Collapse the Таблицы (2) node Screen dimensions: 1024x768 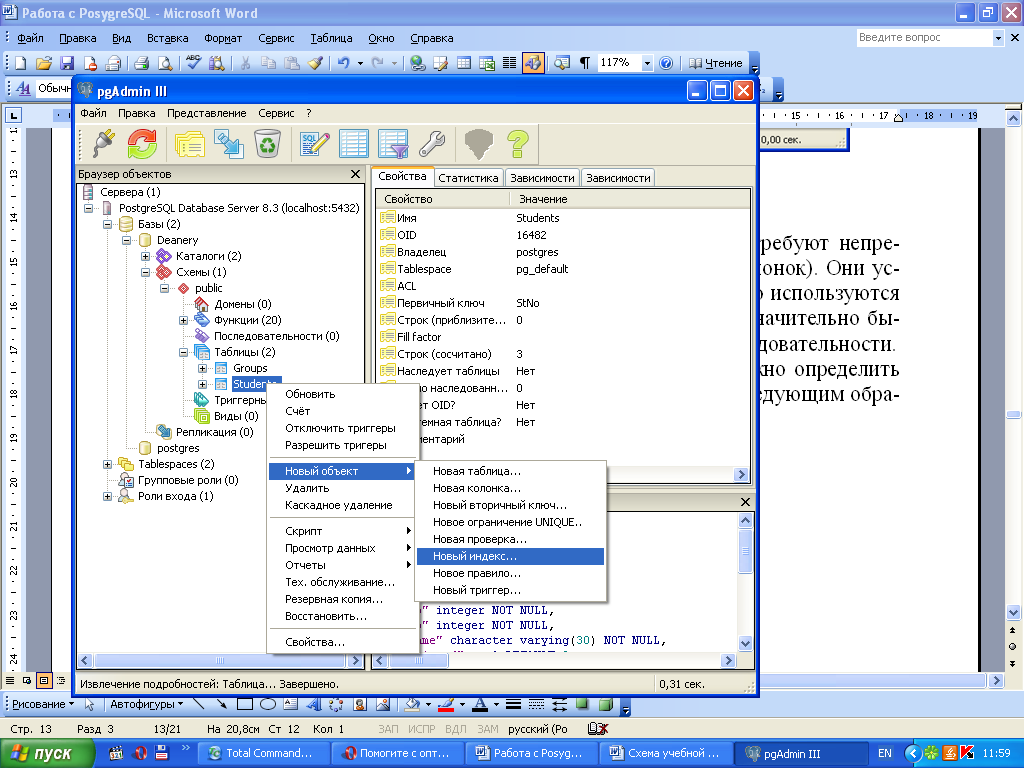tap(184, 352)
